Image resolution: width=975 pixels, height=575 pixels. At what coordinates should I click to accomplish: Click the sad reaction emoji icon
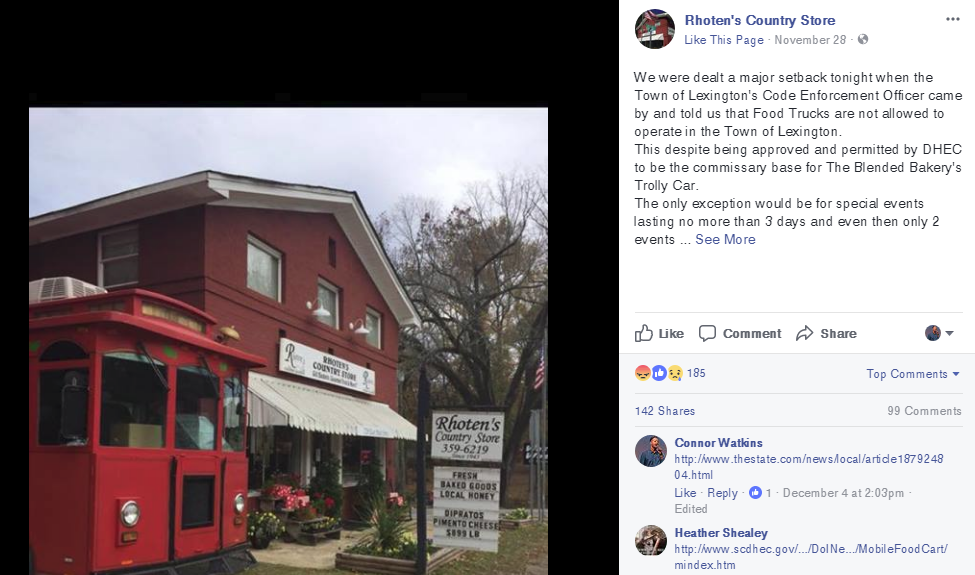[x=675, y=373]
